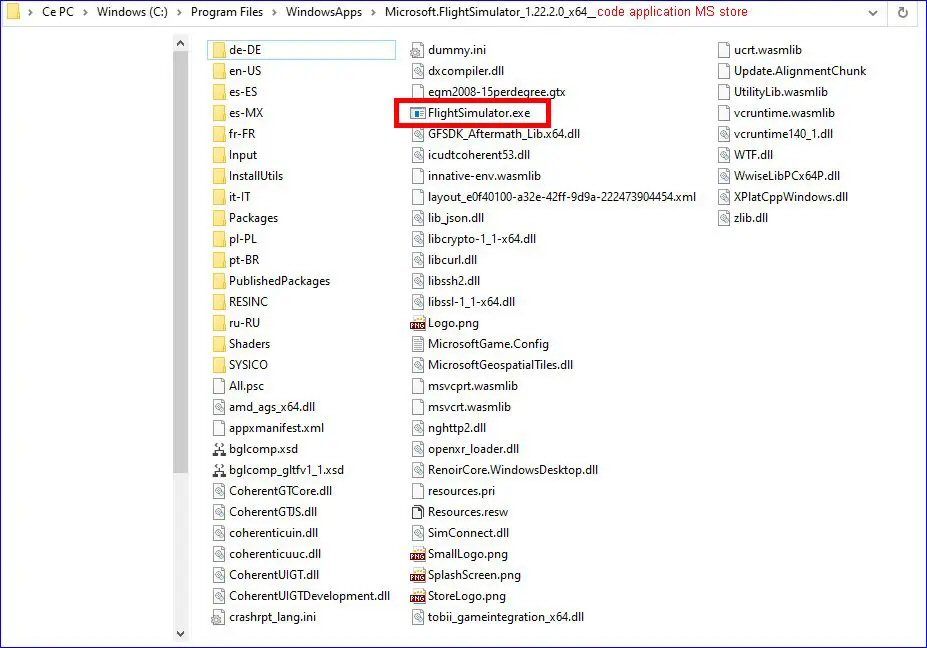
Task: Click the scroll down arrow
Action: click(x=180, y=633)
